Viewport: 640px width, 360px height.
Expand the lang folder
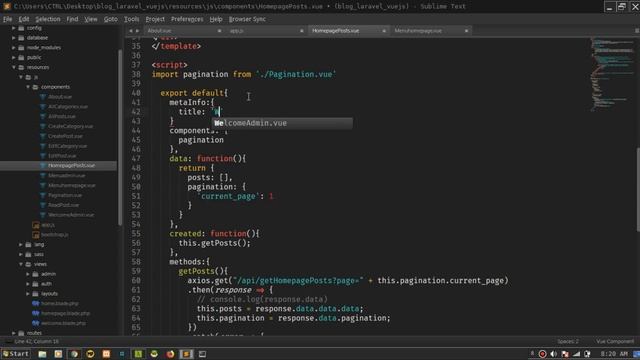coord(21,244)
